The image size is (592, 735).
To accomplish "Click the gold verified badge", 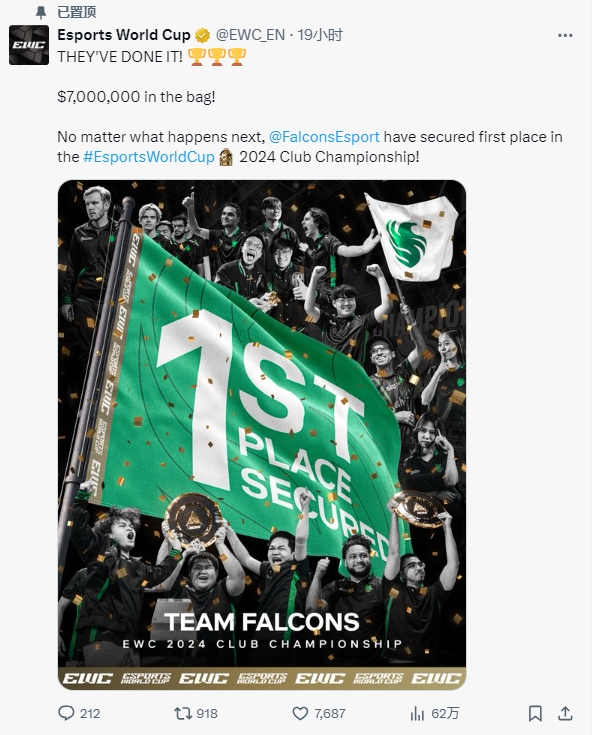I will (x=202, y=35).
